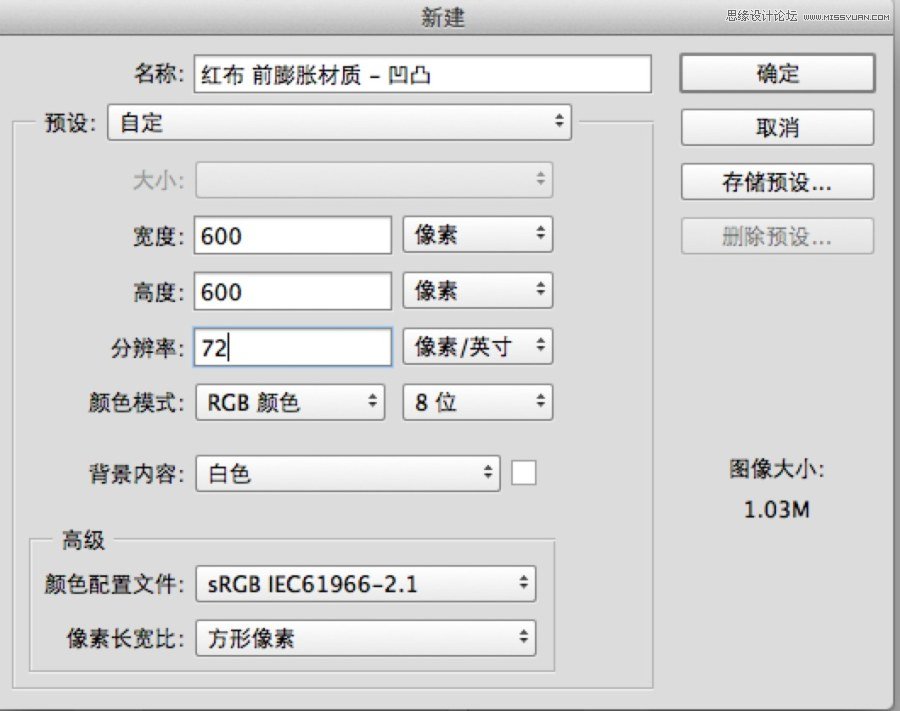The width and height of the screenshot is (900, 711).
Task: Click the 取消 button
Action: pos(777,127)
